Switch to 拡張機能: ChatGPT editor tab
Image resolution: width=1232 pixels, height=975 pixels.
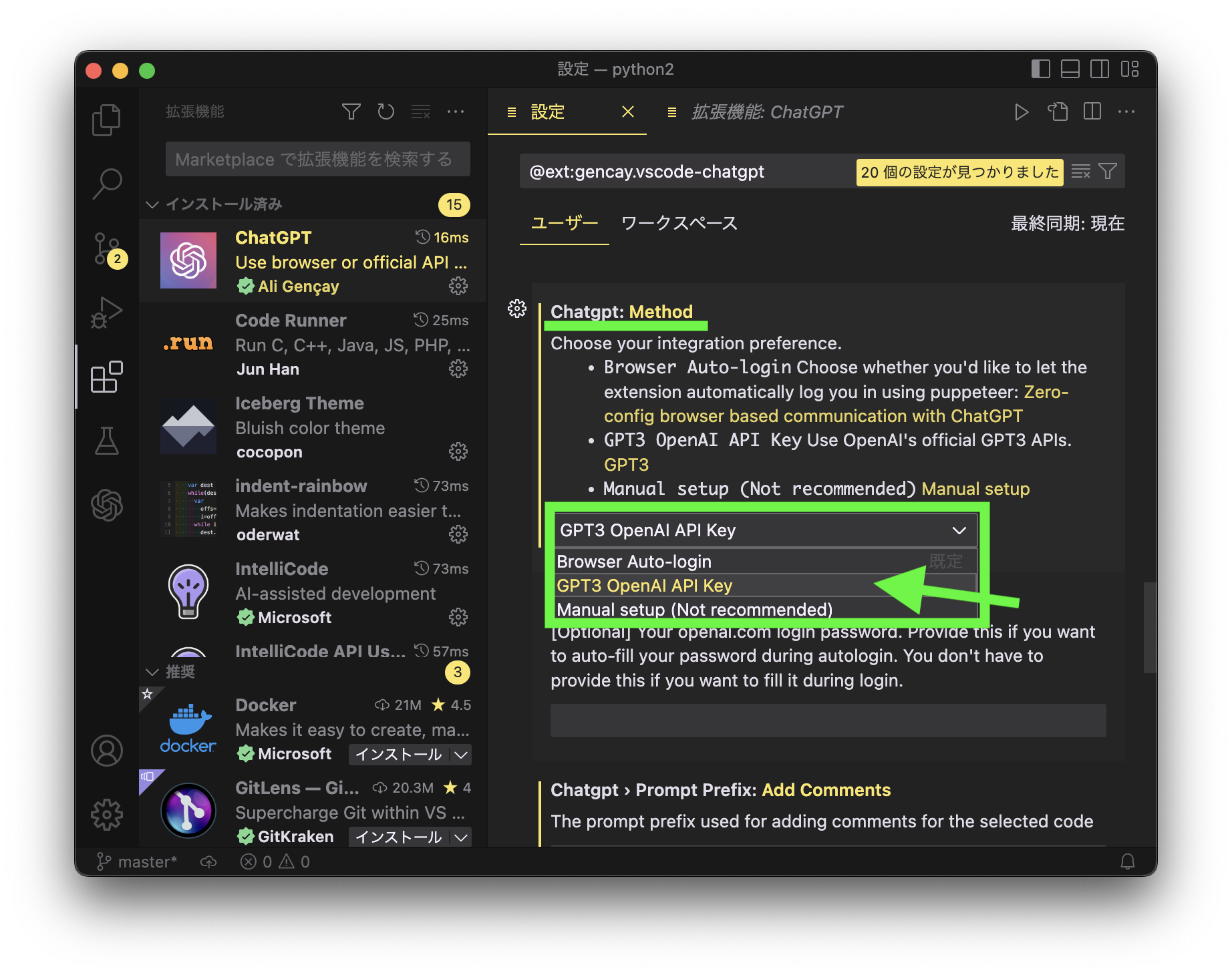pos(768,112)
